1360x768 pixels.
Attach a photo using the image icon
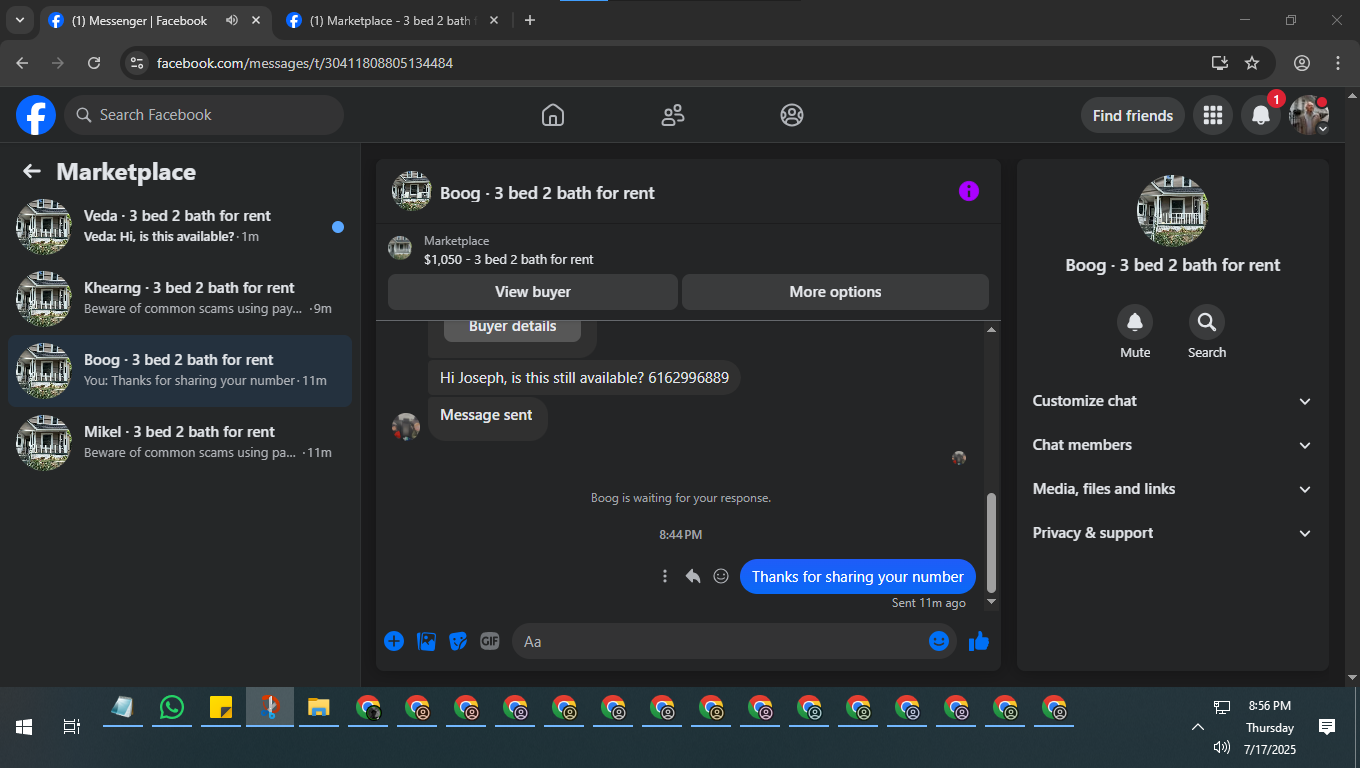426,641
